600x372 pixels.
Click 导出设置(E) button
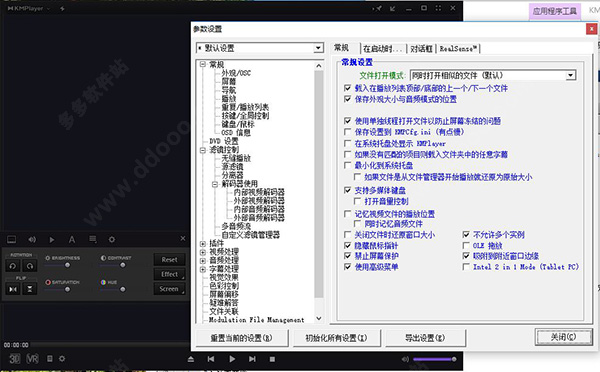coord(425,338)
